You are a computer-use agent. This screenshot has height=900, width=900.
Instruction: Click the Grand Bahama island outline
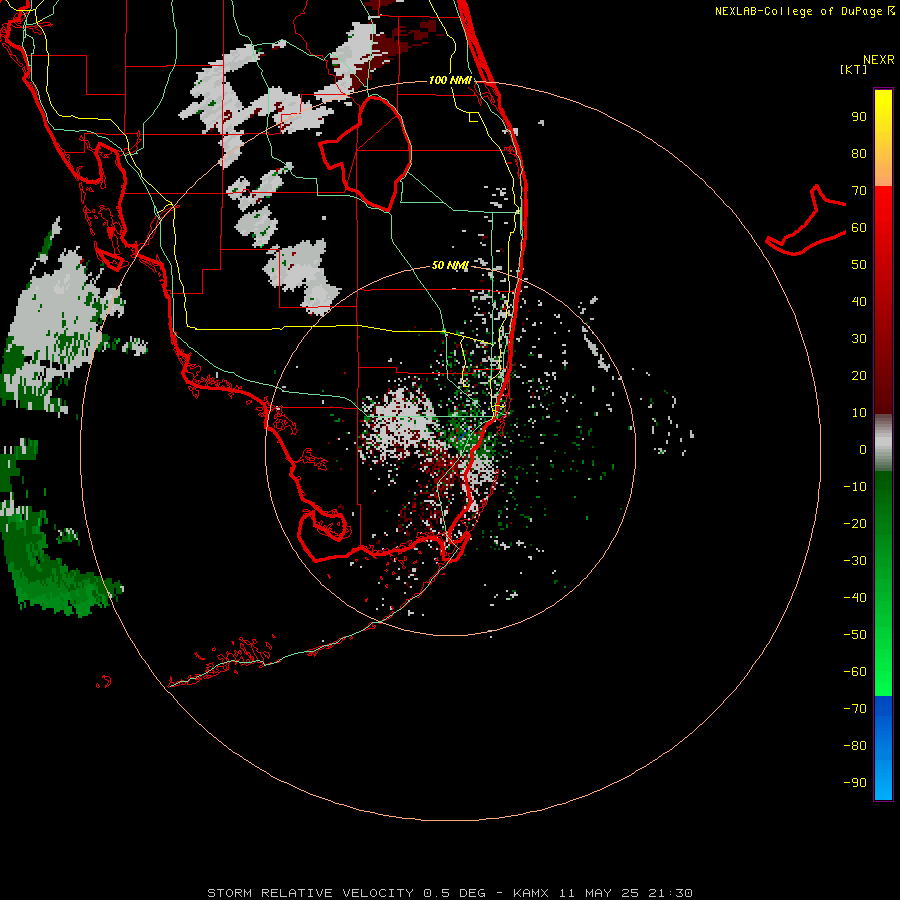(x=806, y=220)
